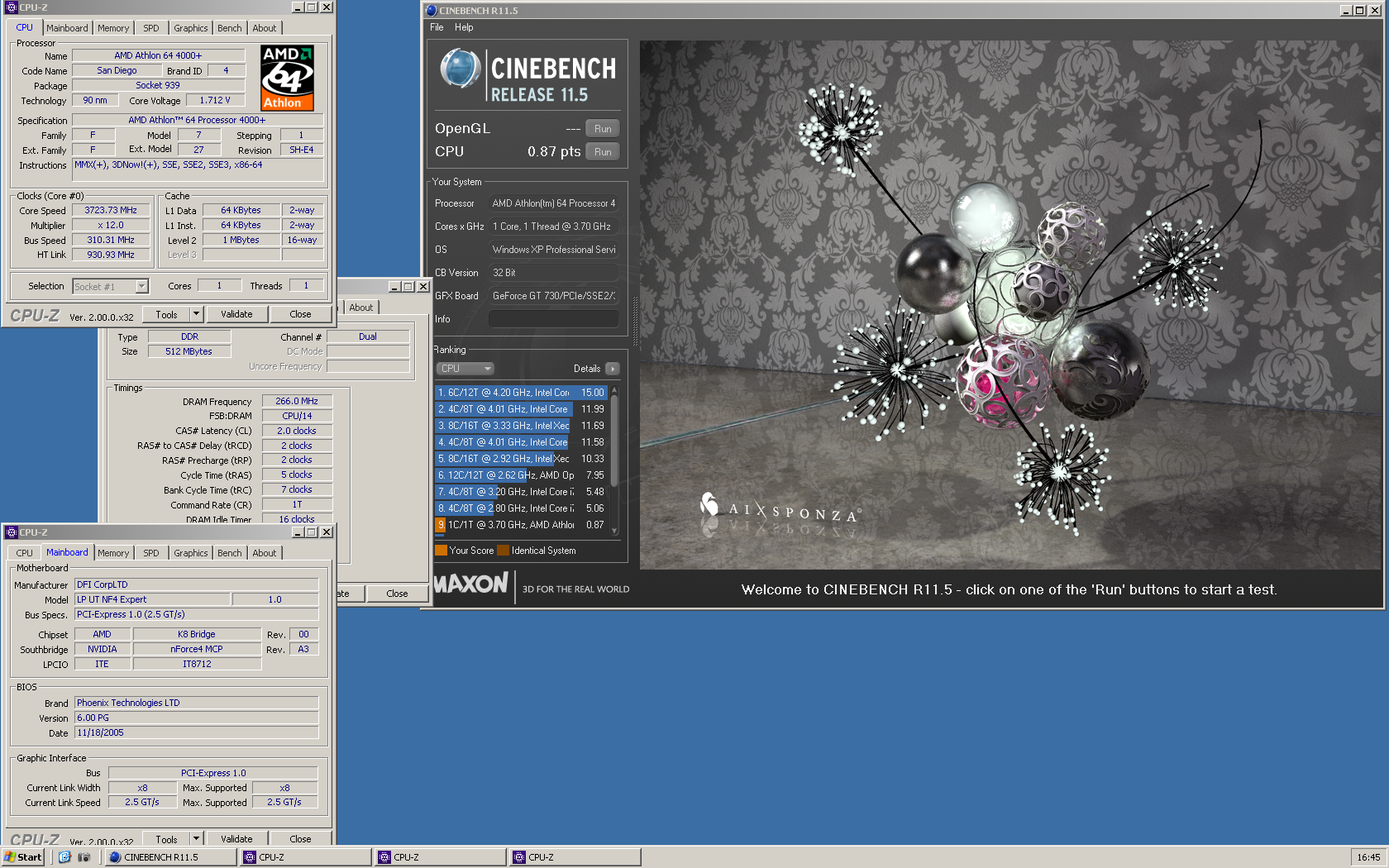Viewport: 1389px width, 868px height.
Task: Open SPD tab in bottom CPU-Z window
Action: click(x=151, y=553)
